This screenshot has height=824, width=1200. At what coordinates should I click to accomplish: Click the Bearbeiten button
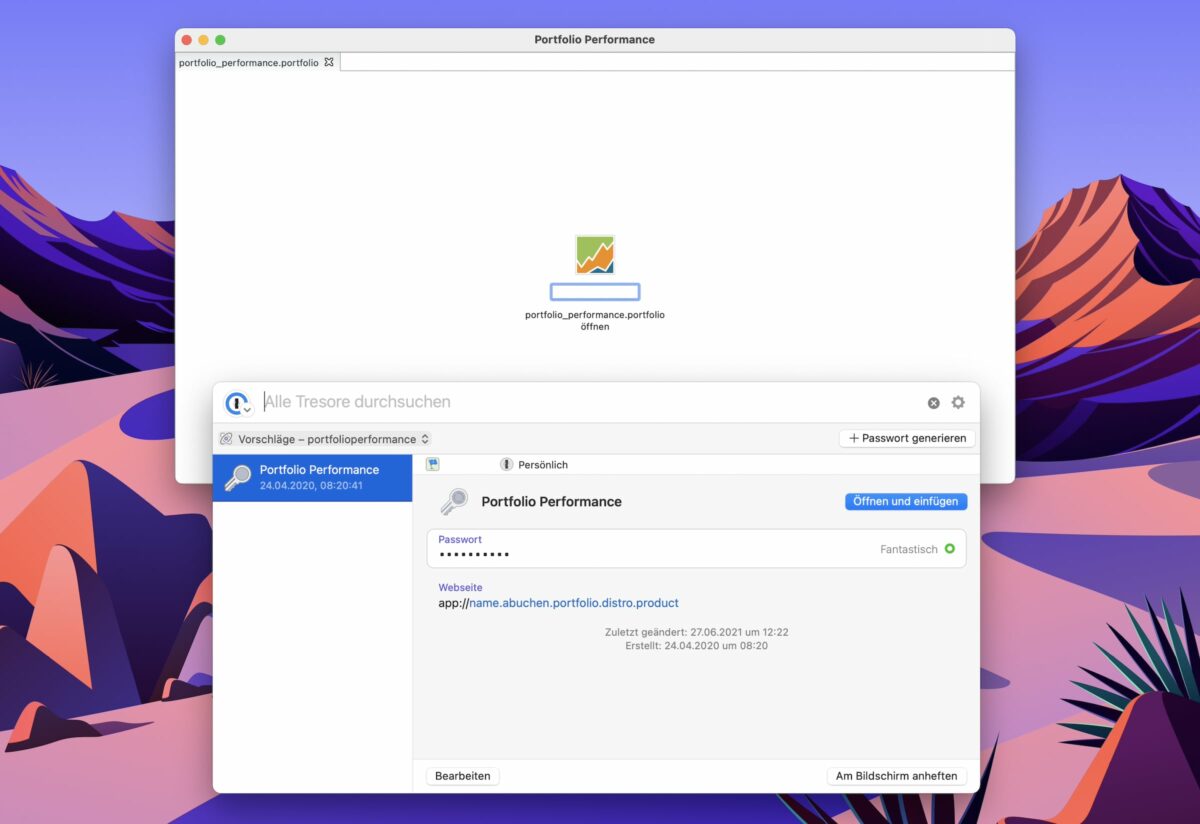coord(462,776)
